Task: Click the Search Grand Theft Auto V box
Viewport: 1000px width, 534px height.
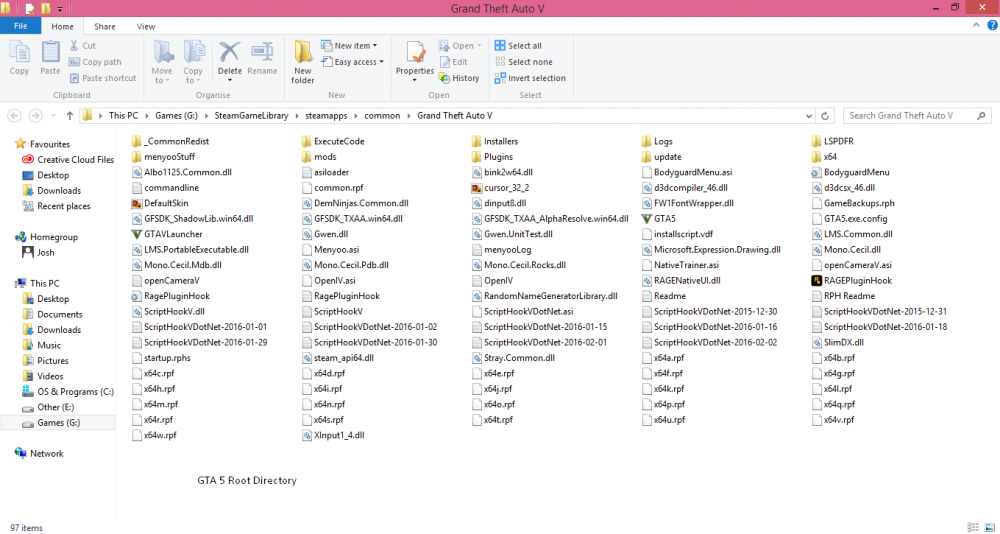Action: pos(917,115)
